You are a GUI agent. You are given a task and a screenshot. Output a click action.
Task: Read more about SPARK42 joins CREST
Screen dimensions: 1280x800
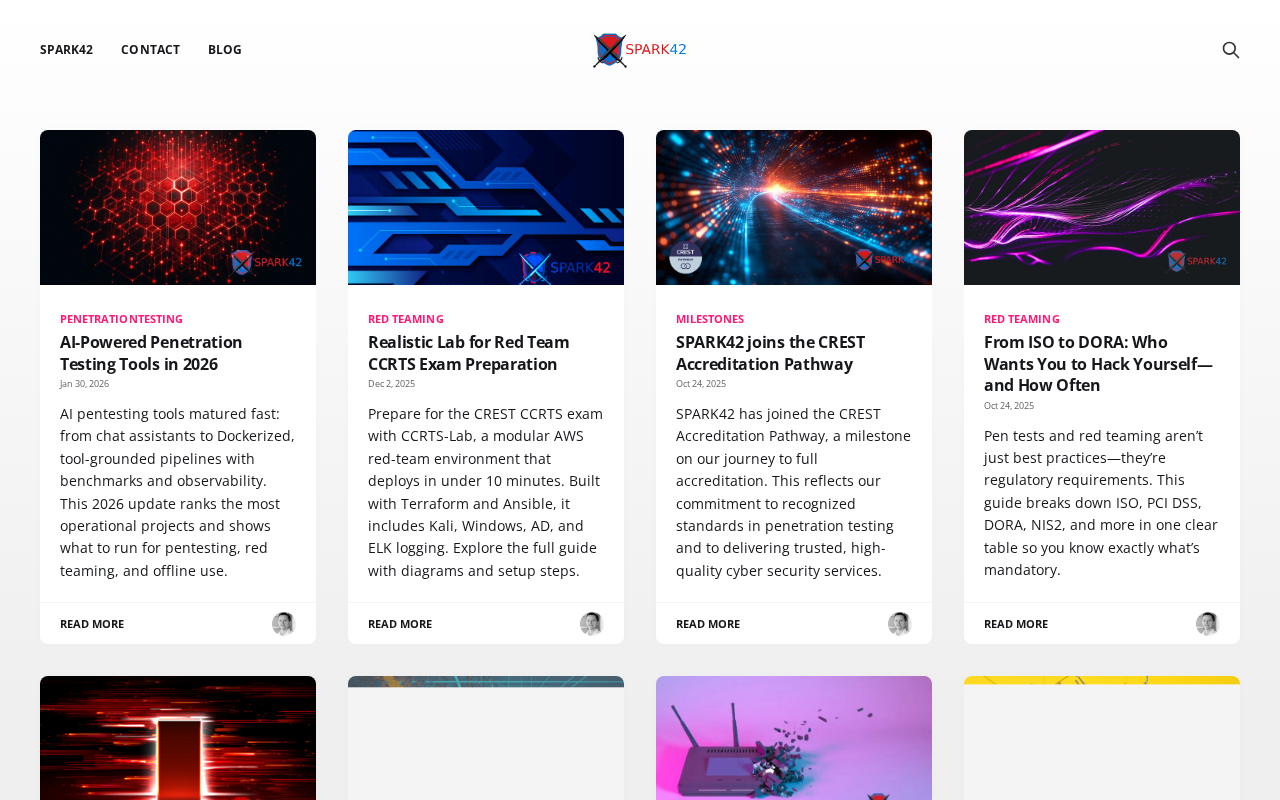pos(708,624)
